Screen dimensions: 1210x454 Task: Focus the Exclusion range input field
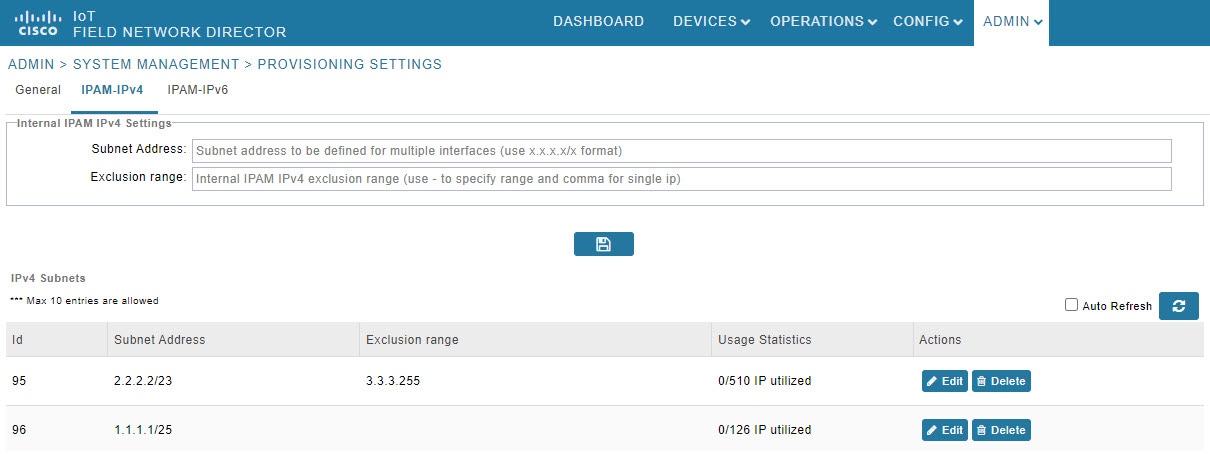(681, 179)
